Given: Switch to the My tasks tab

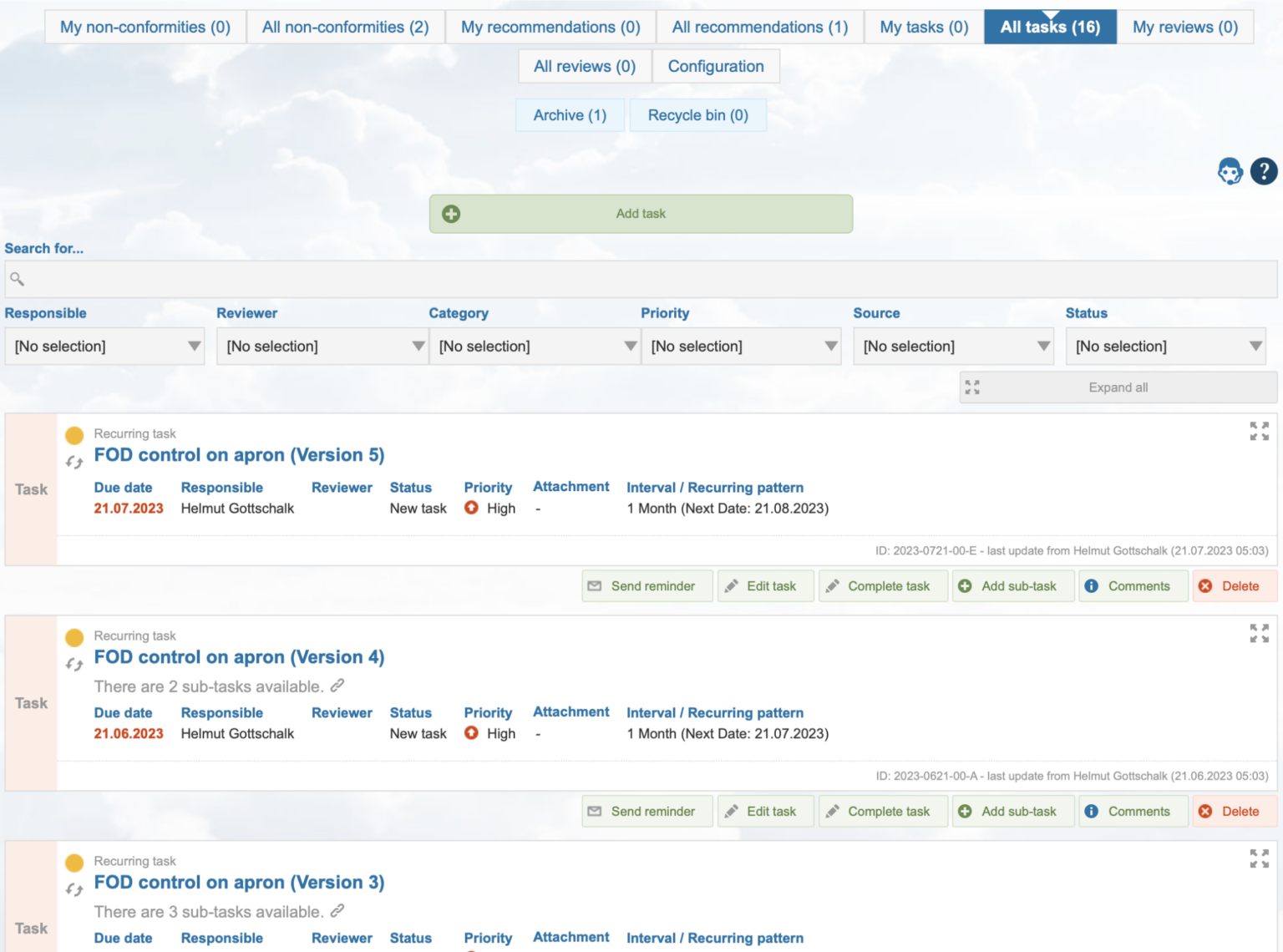Looking at the screenshot, I should (x=923, y=27).
